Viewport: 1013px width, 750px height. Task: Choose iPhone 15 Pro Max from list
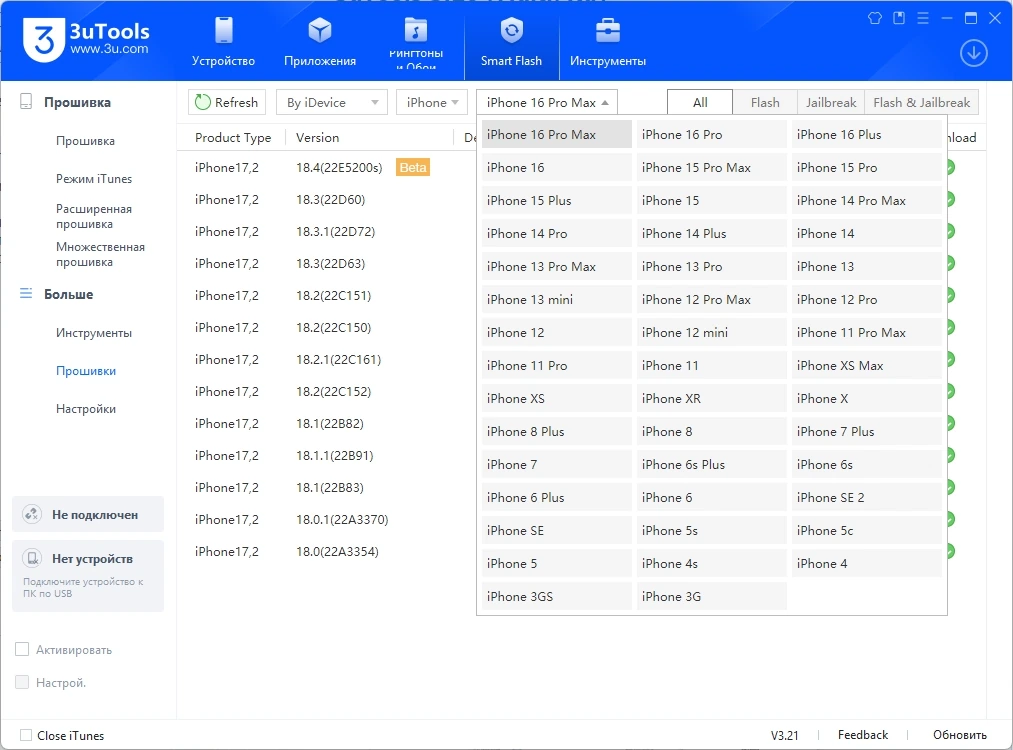[x=711, y=167]
